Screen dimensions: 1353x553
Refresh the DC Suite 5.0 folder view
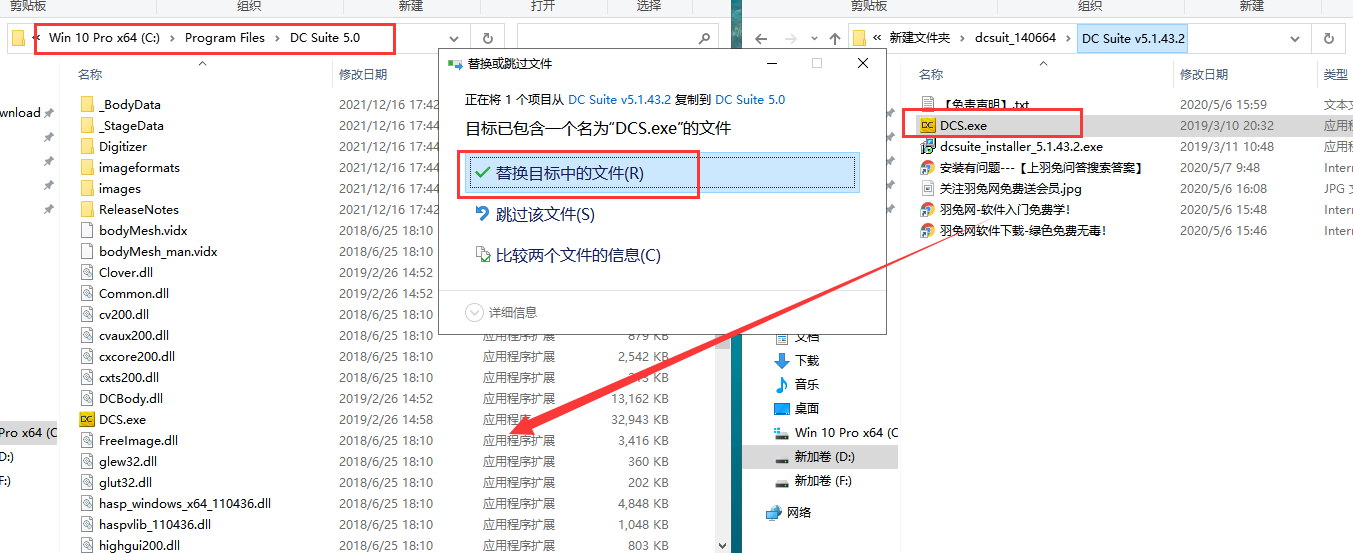click(487, 38)
